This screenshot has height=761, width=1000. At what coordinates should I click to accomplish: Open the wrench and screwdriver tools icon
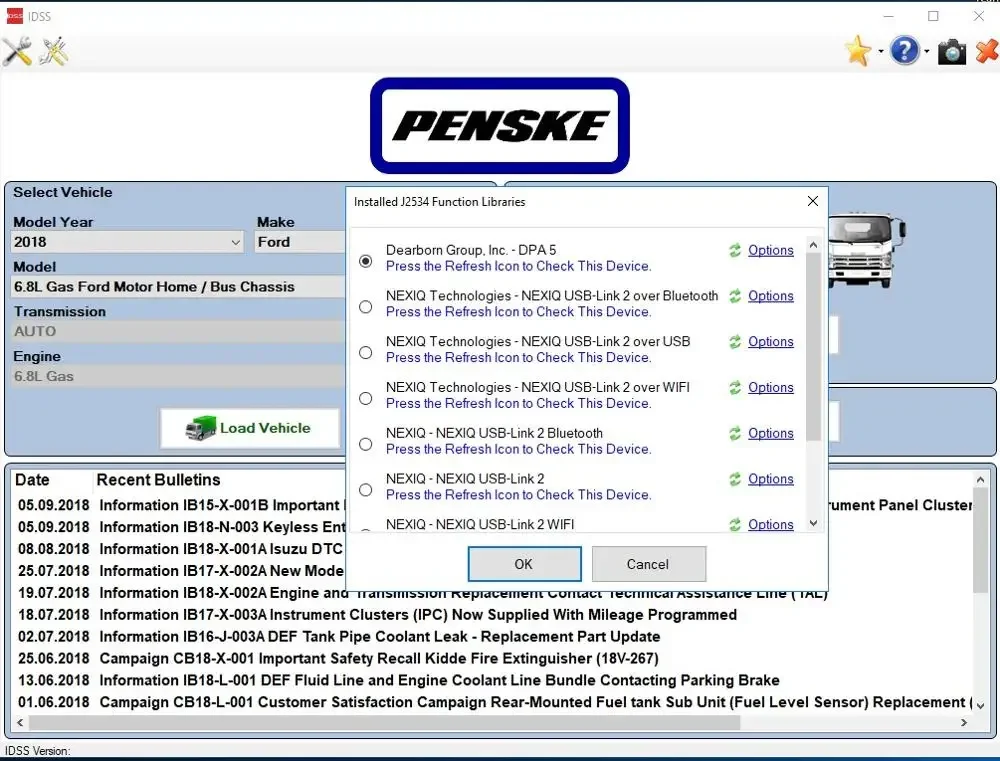17,52
